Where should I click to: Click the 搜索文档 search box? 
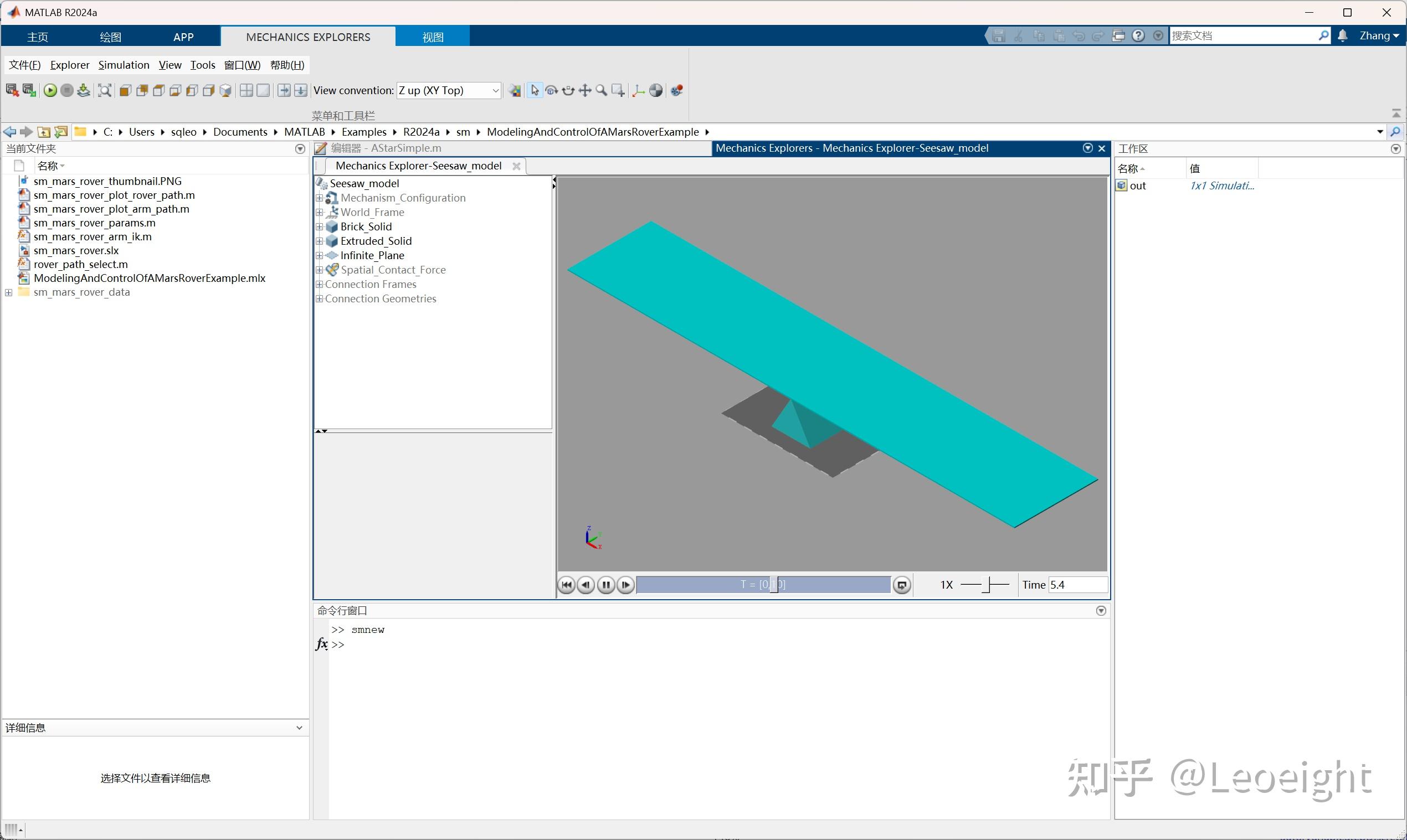point(1244,35)
